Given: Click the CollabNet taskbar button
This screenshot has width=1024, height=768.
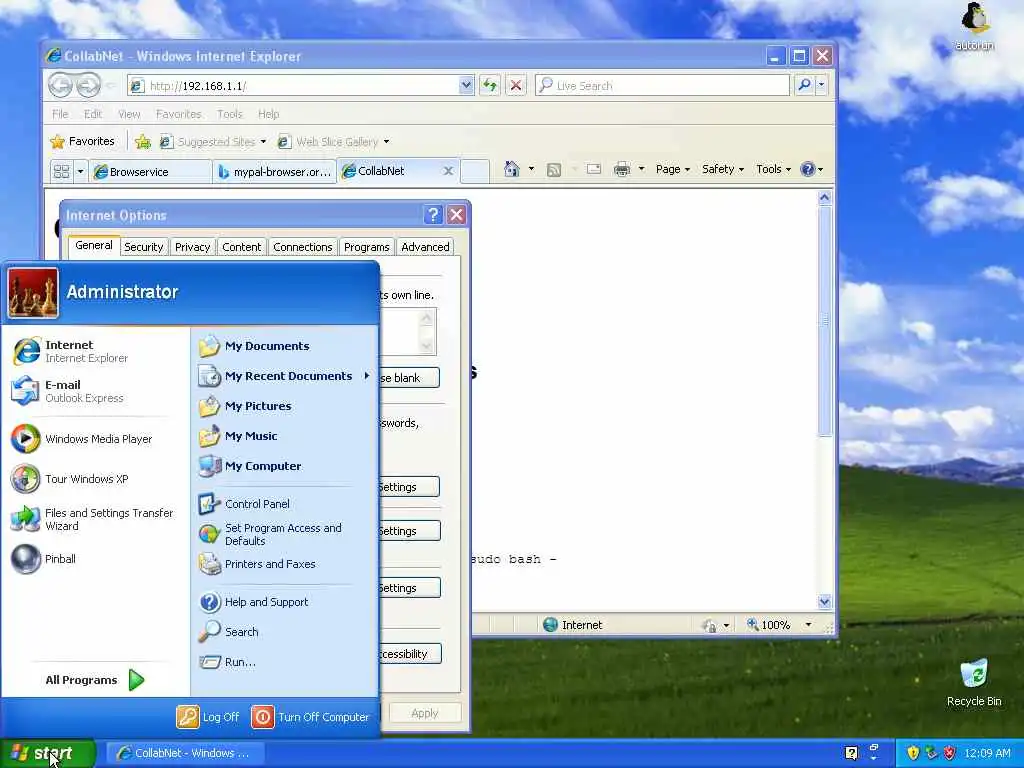Looking at the screenshot, I should [x=185, y=753].
